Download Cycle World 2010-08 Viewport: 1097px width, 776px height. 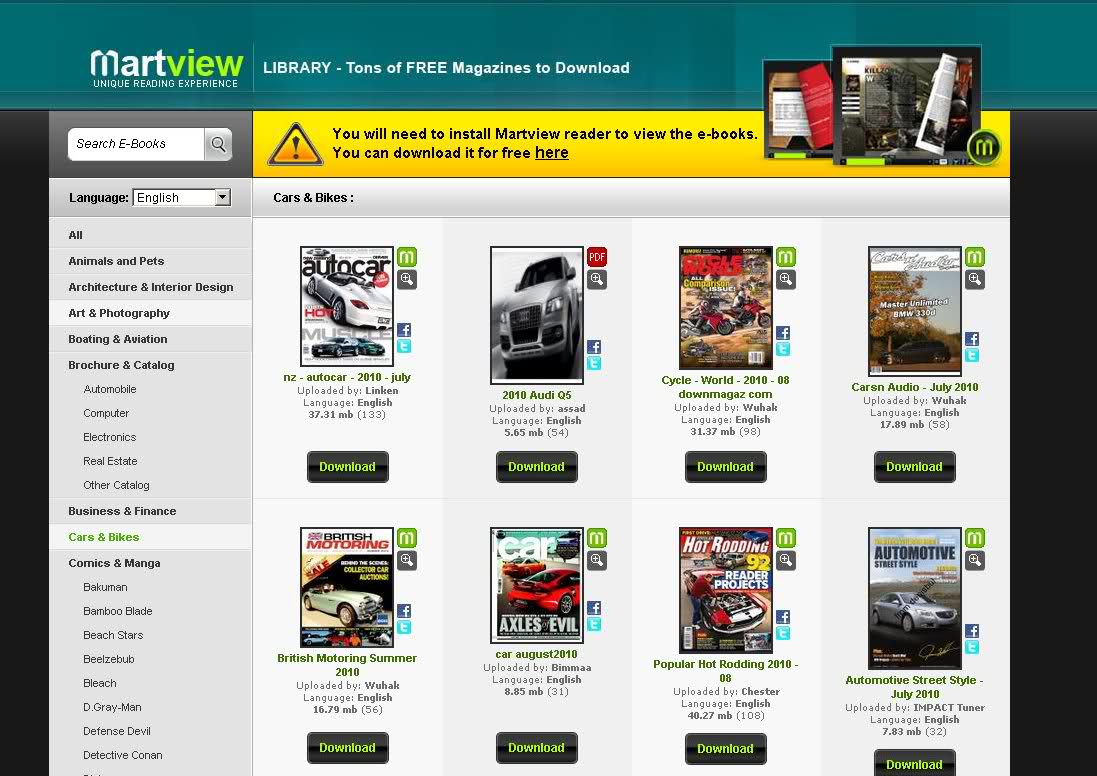click(x=726, y=467)
